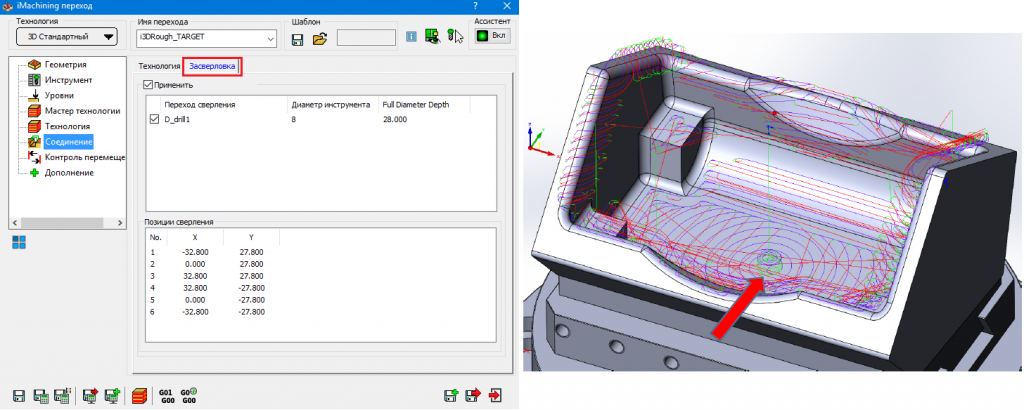This screenshot has width=1024, height=410.
Task: Click the green machine preview icon
Action: pos(431,37)
